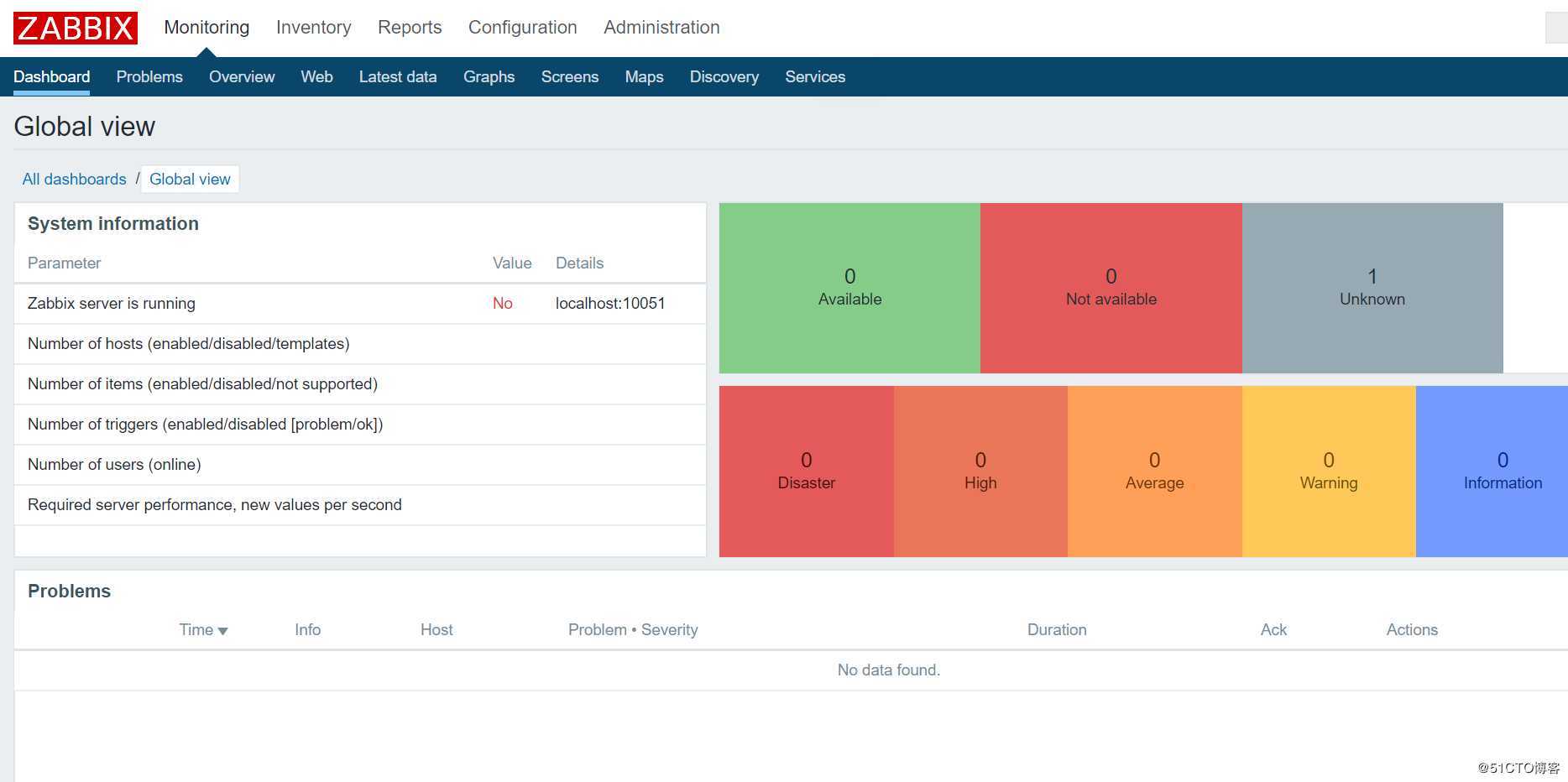Click the 'Problems' widget title
This screenshot has height=782, width=1568.
[x=69, y=591]
